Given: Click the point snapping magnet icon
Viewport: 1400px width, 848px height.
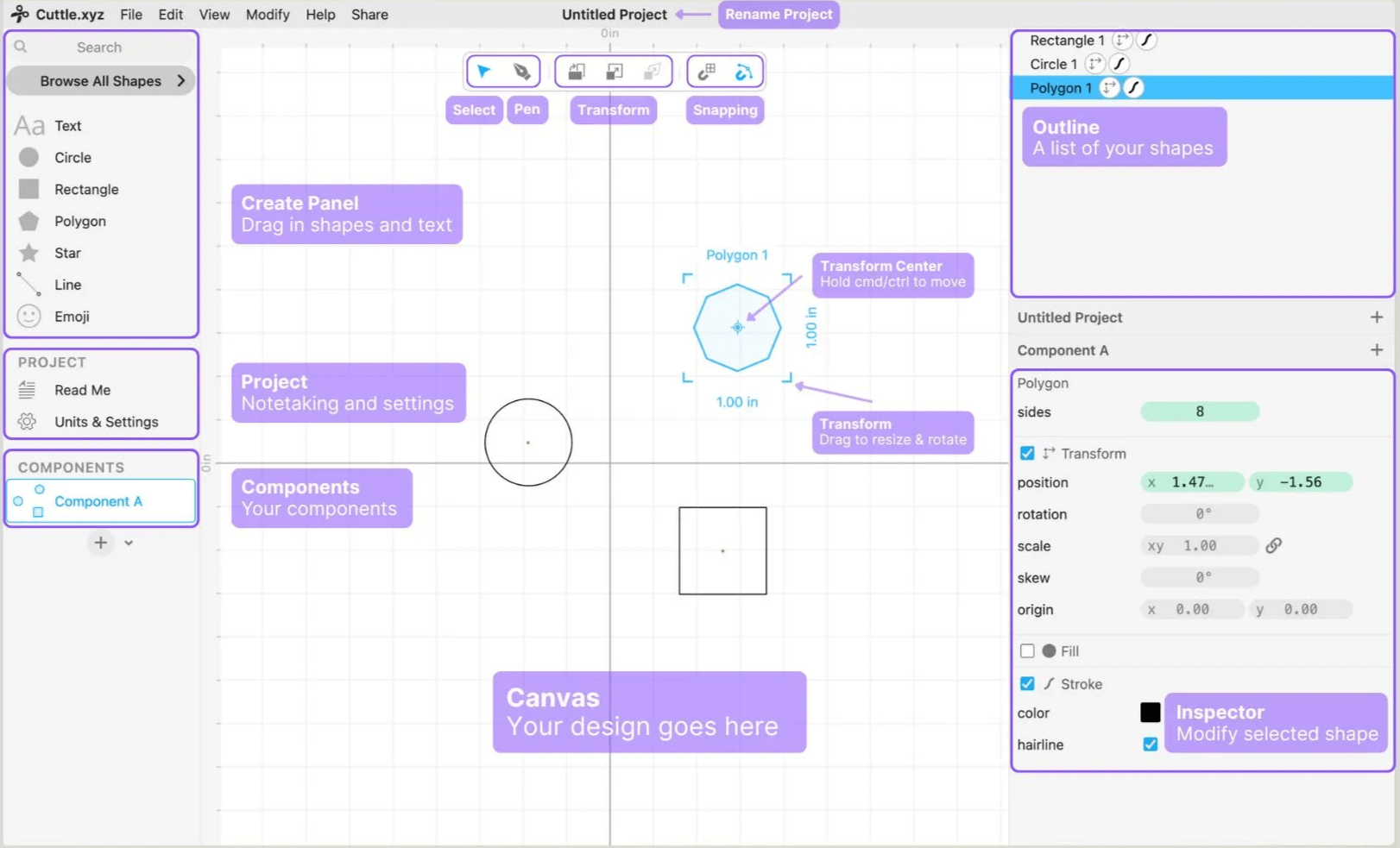Looking at the screenshot, I should [x=742, y=71].
